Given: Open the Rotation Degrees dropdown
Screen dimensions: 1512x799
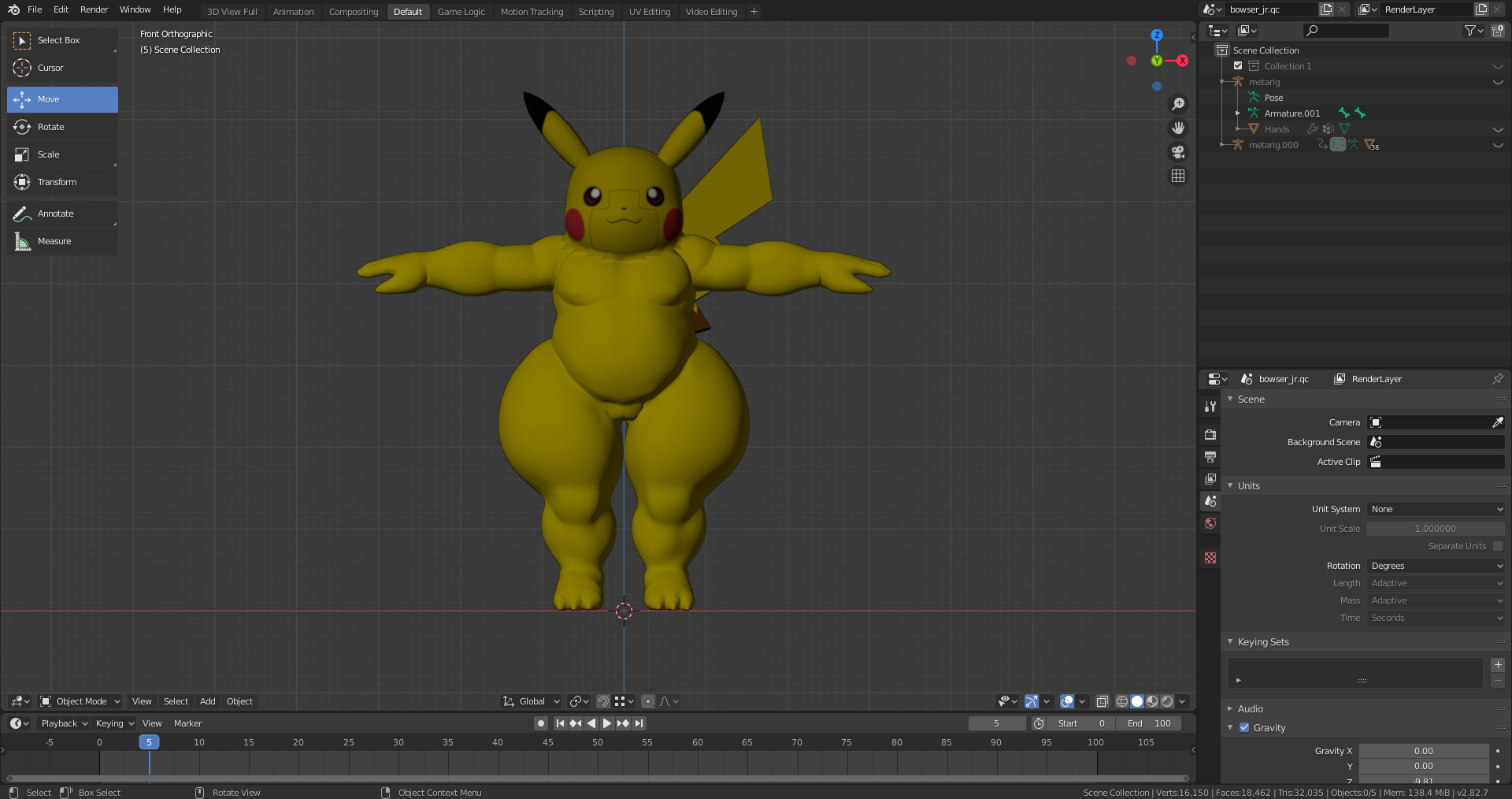Looking at the screenshot, I should (x=1436, y=566).
